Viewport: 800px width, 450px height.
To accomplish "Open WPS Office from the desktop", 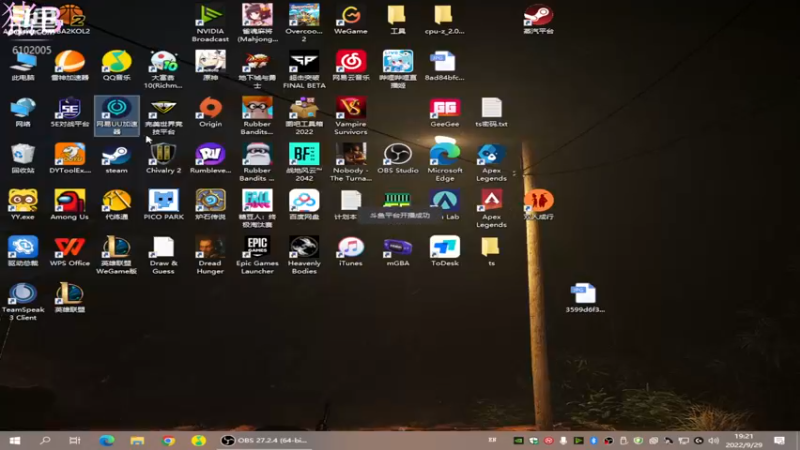I will pos(70,252).
